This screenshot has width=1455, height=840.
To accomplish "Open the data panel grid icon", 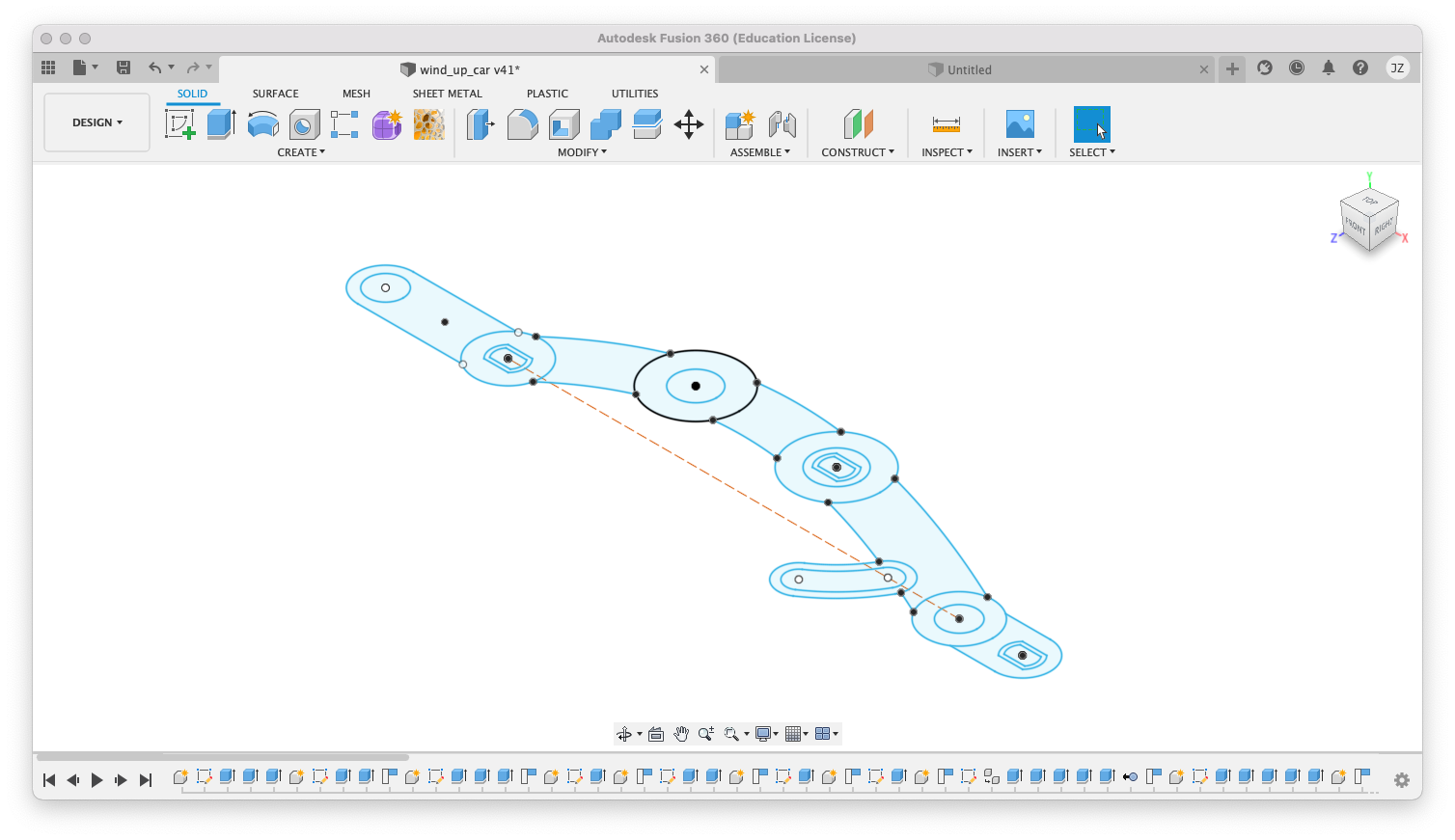I will pos(48,68).
